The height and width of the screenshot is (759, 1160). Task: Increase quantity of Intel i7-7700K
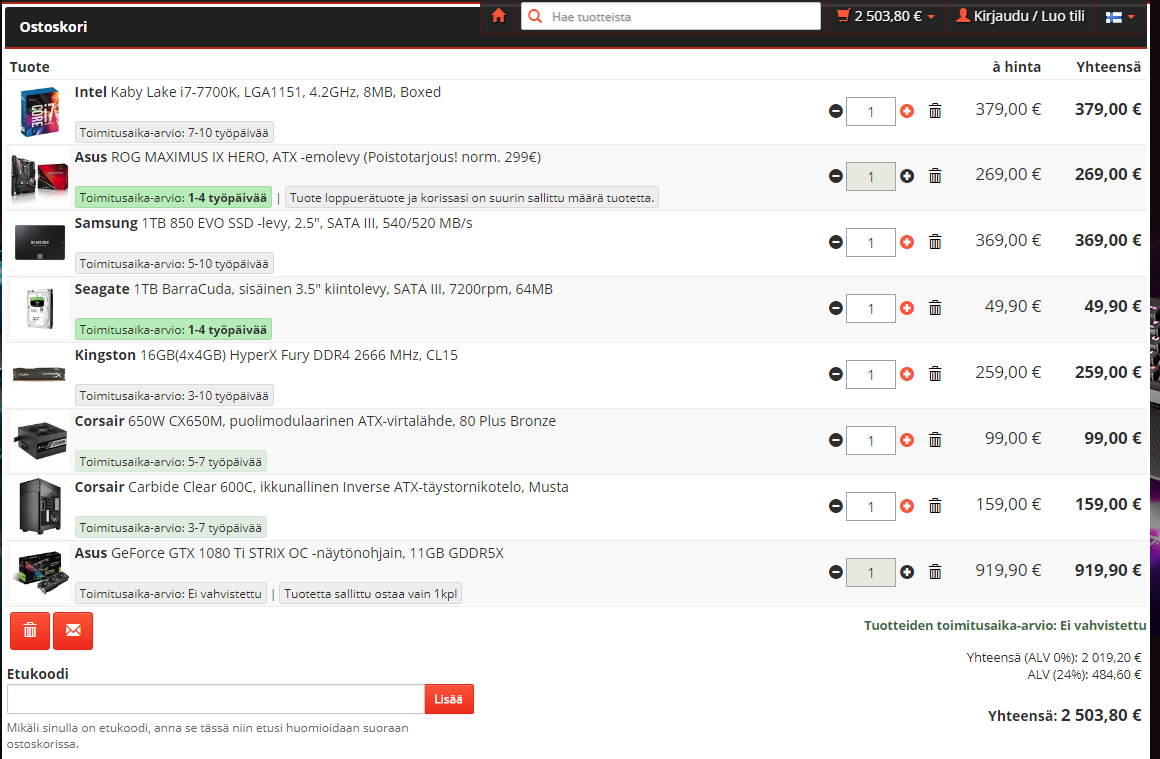point(907,111)
